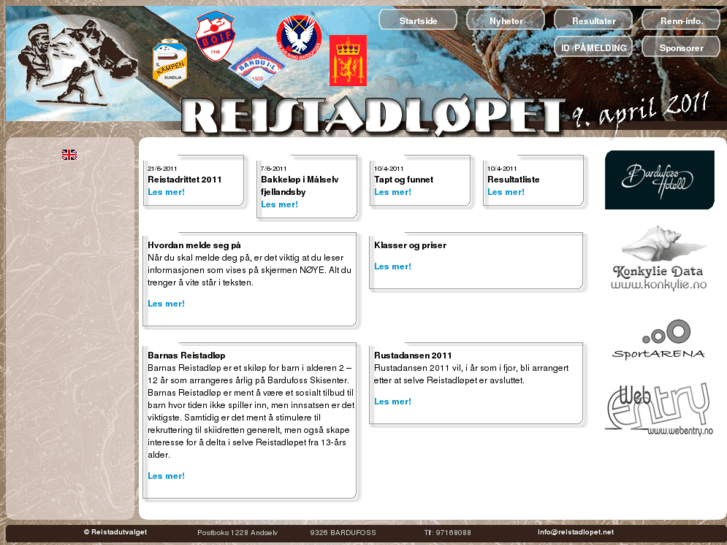727x545 pixels.
Task: Click the REISTADLØPET title banner
Action: coord(373,116)
